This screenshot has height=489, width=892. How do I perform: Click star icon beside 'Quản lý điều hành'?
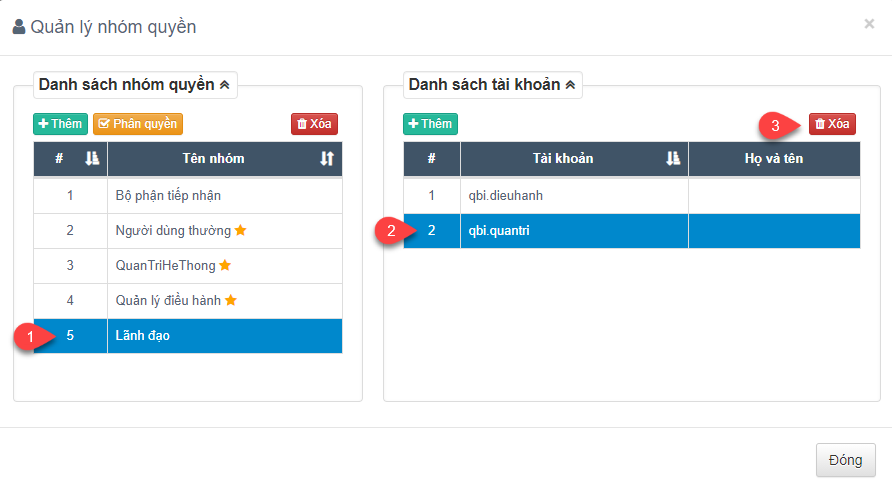231,300
